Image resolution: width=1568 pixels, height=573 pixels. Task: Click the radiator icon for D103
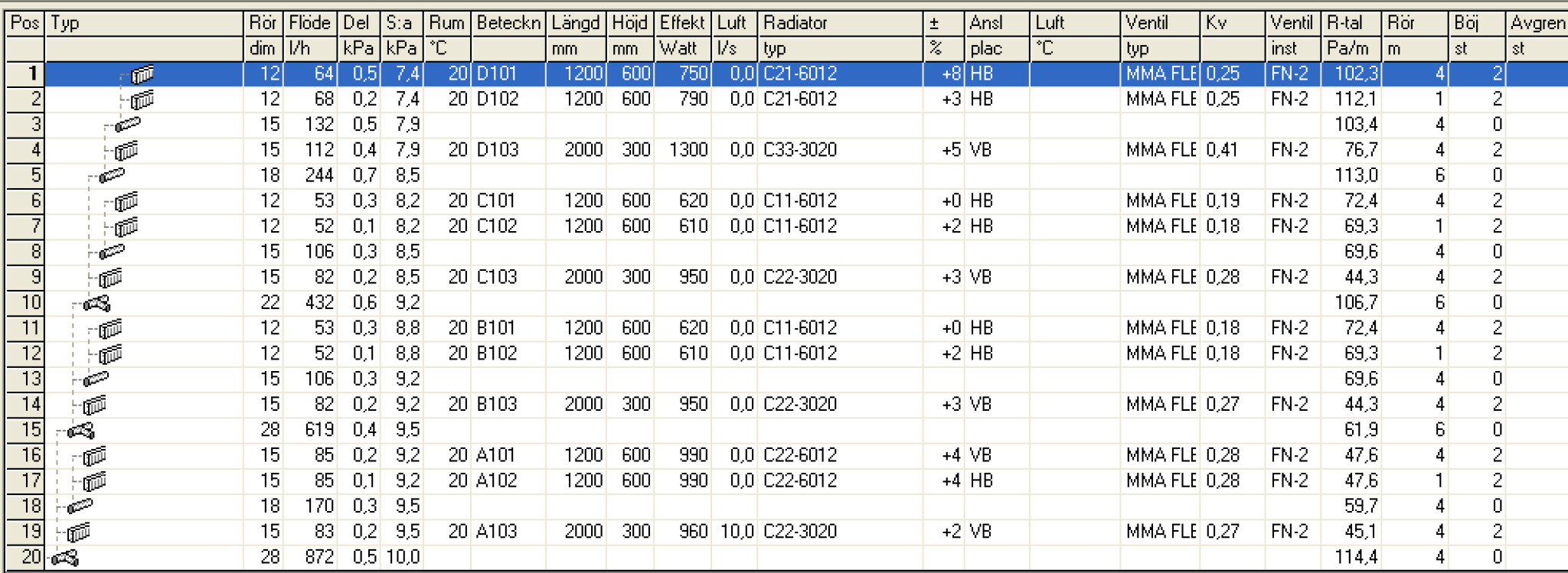(126, 151)
